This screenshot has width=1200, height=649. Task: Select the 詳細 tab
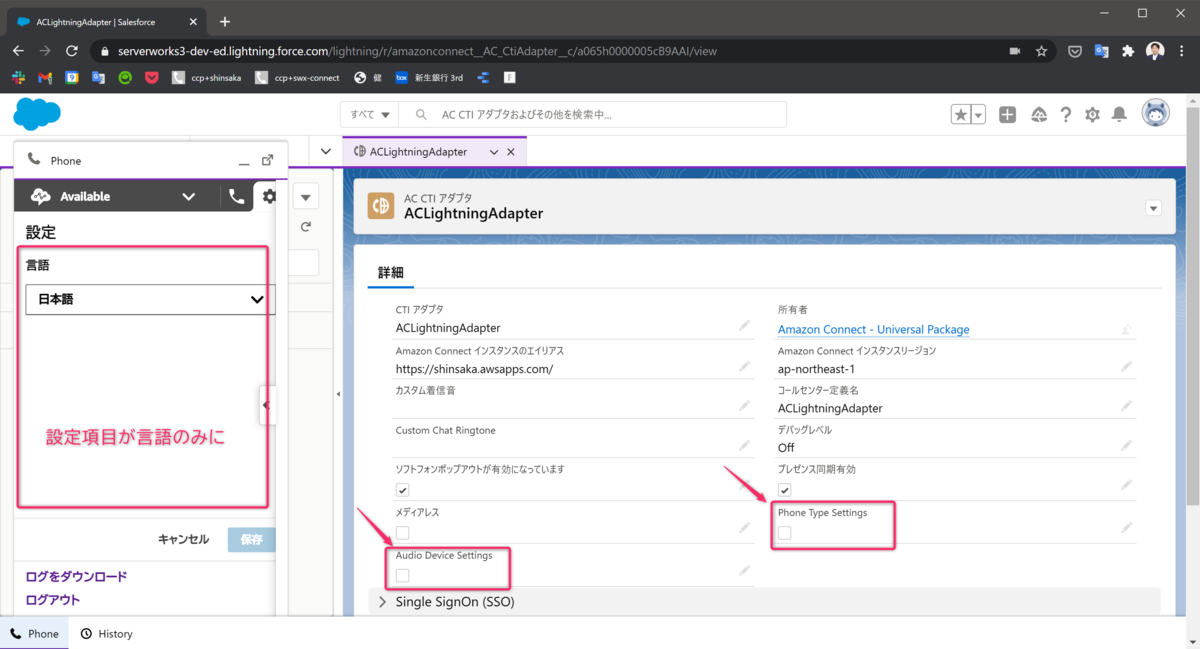click(390, 272)
